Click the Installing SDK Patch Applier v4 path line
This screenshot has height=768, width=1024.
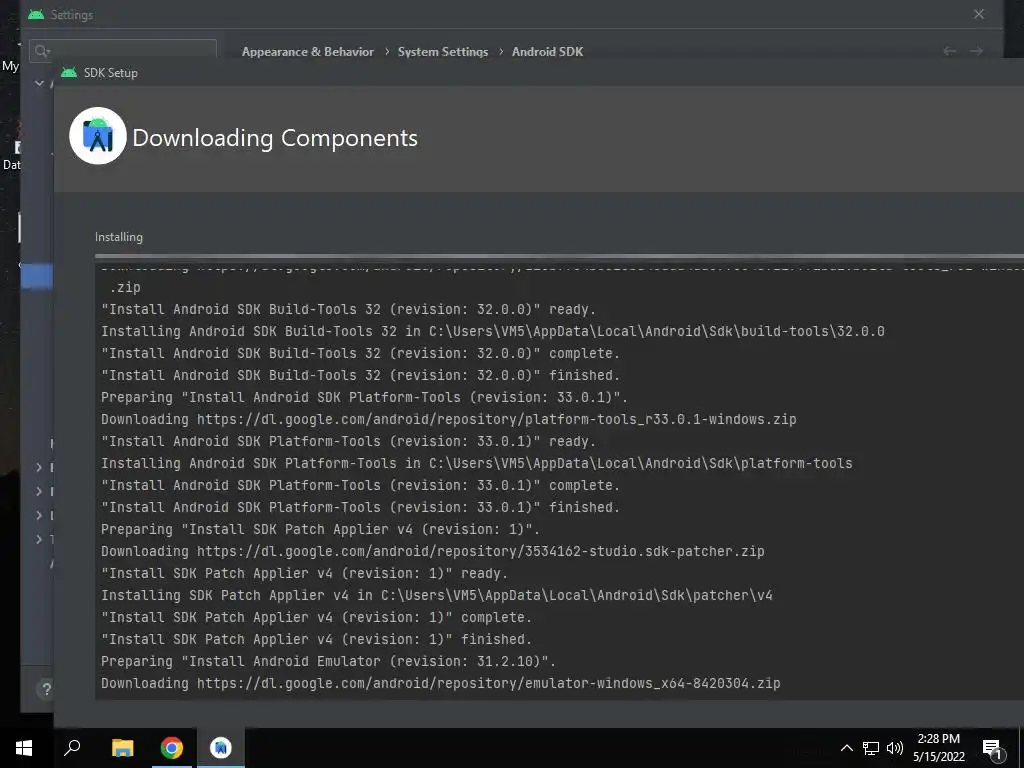click(437, 595)
